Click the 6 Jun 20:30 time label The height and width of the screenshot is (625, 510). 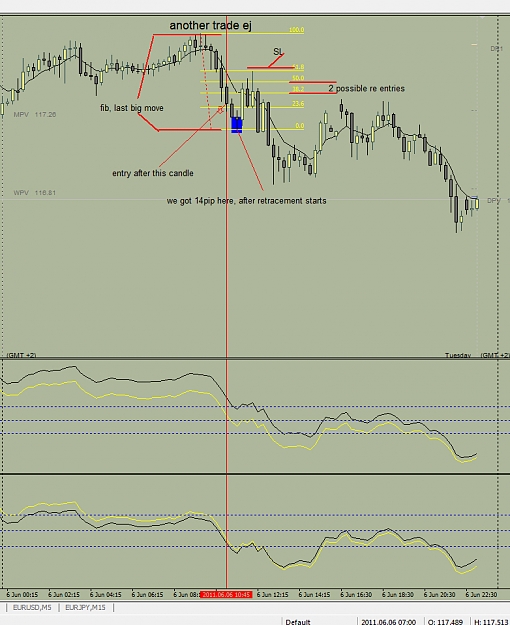click(439, 595)
